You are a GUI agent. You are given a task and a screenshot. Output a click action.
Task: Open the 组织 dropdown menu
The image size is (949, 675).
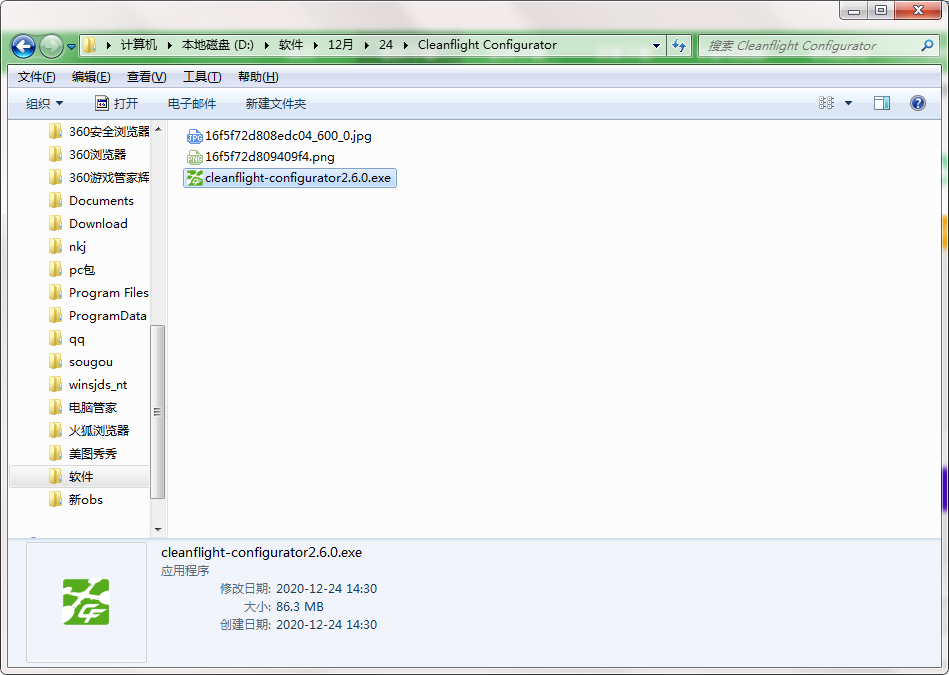tap(44, 102)
